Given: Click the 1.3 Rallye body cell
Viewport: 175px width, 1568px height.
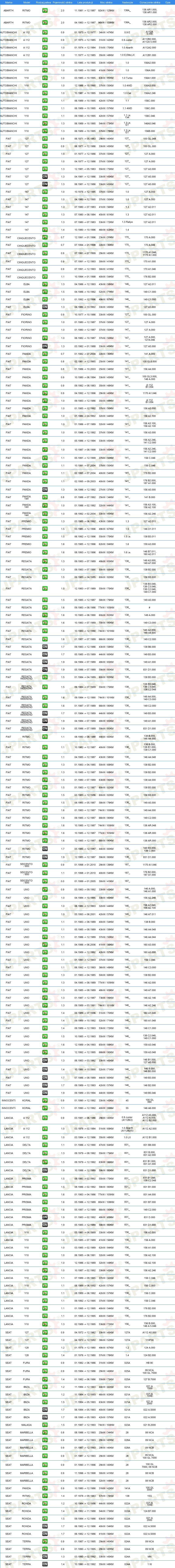Looking at the screenshot, I should coord(127,222).
